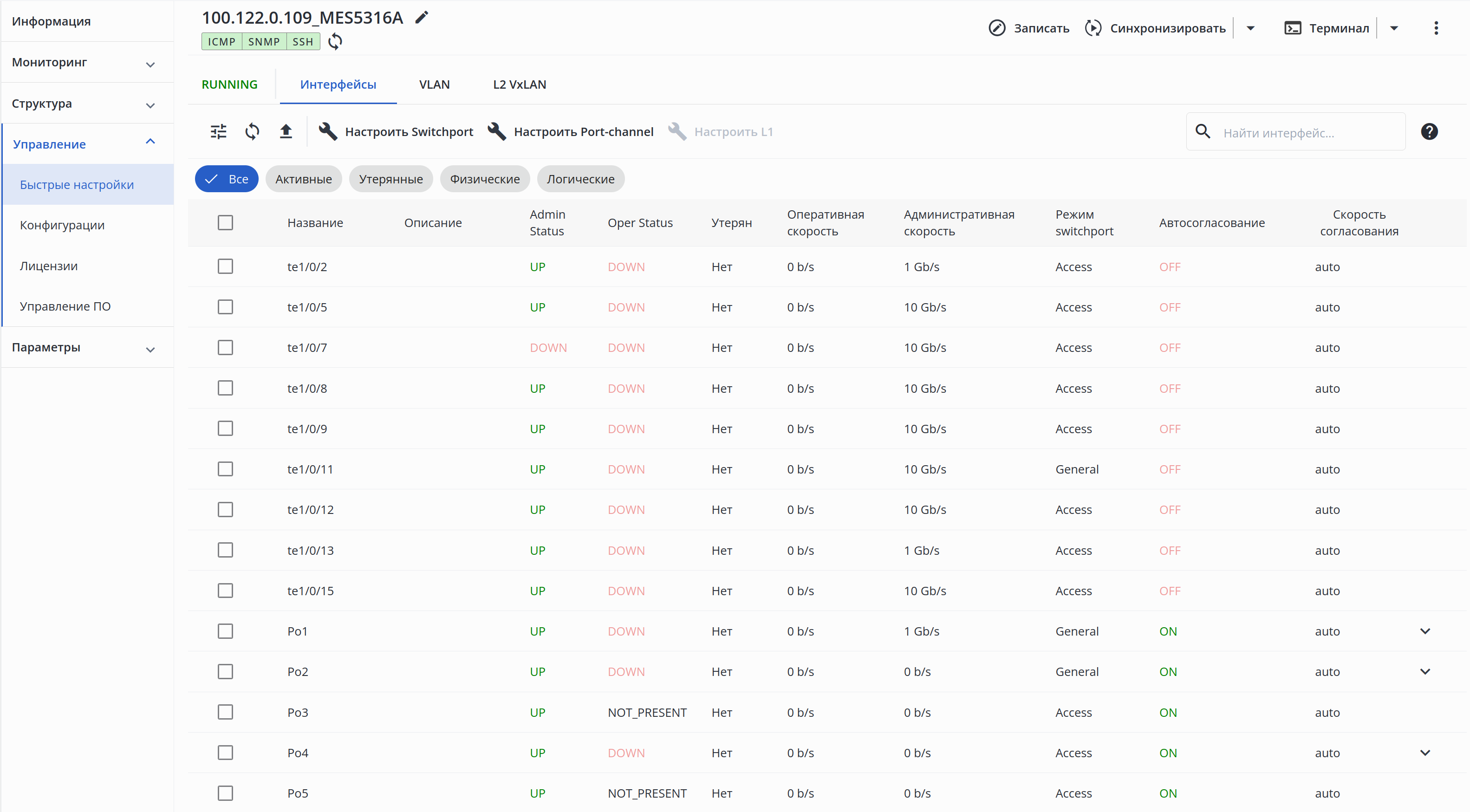Filter by Физические interfaces chip
The height and width of the screenshot is (812, 1470).
[x=484, y=179]
